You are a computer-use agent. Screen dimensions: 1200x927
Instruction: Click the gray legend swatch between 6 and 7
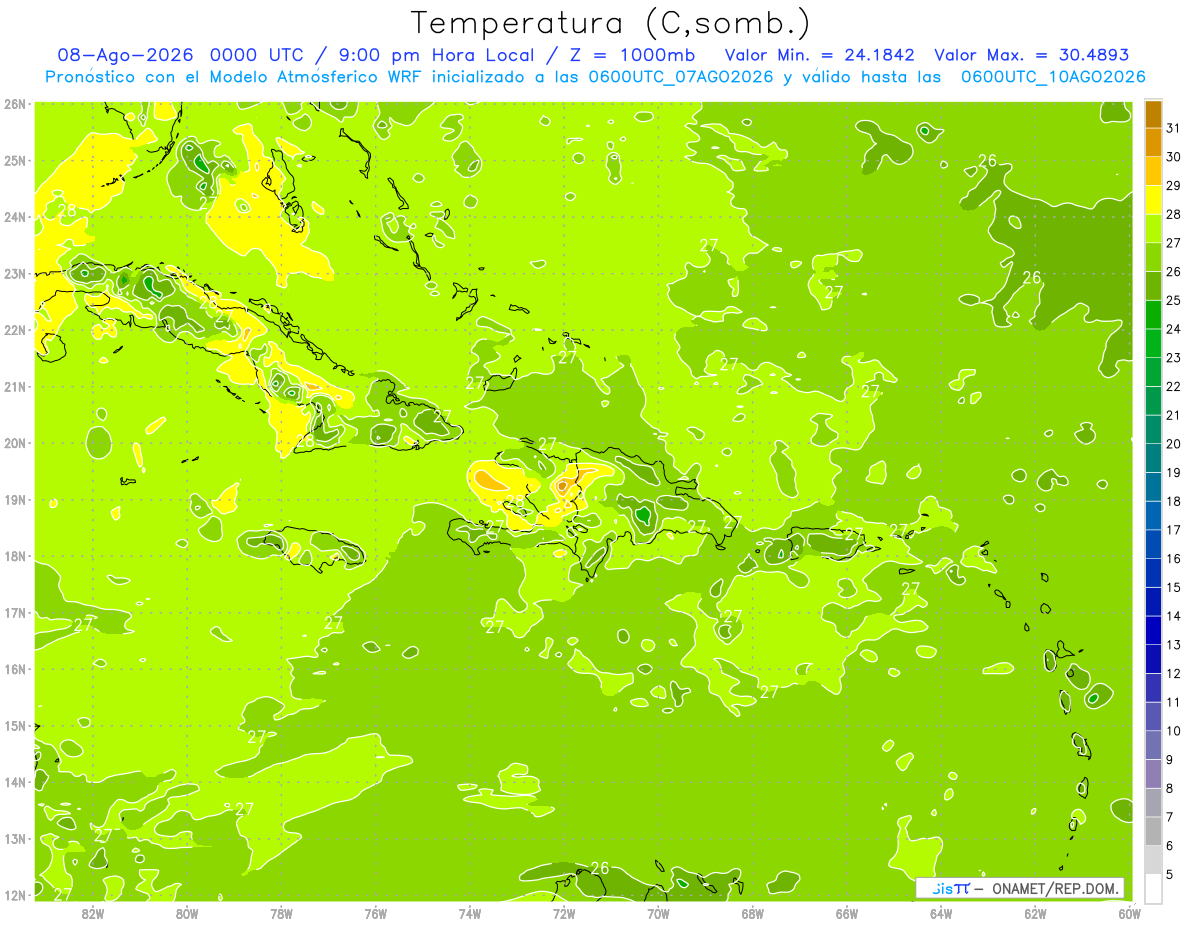point(1153,831)
